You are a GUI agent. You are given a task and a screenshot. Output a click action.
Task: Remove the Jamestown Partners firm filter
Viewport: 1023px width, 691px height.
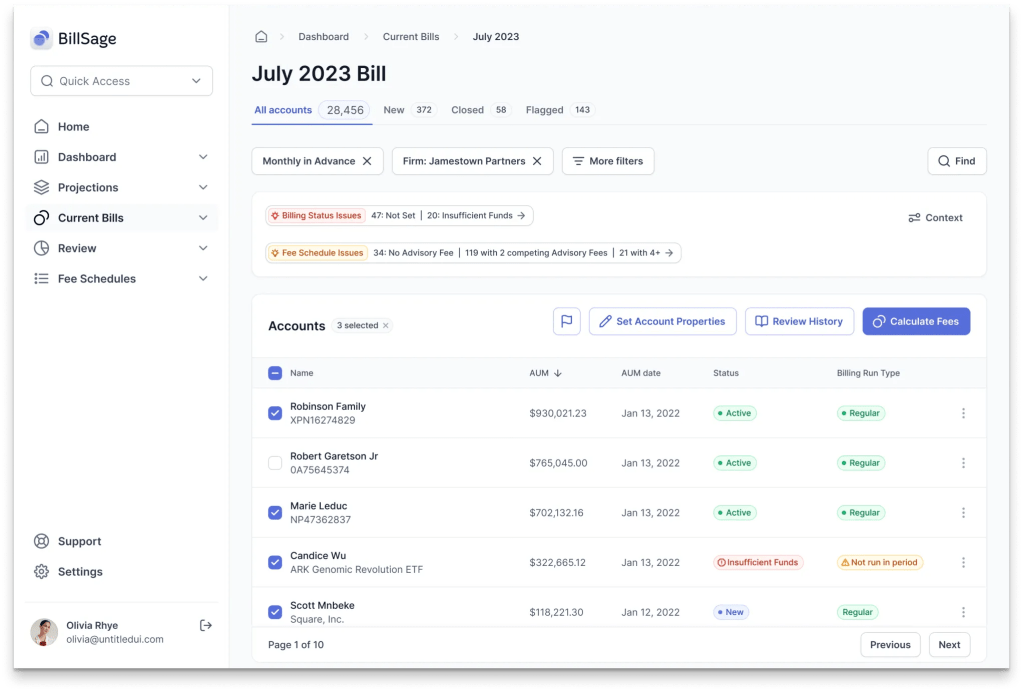click(x=537, y=161)
